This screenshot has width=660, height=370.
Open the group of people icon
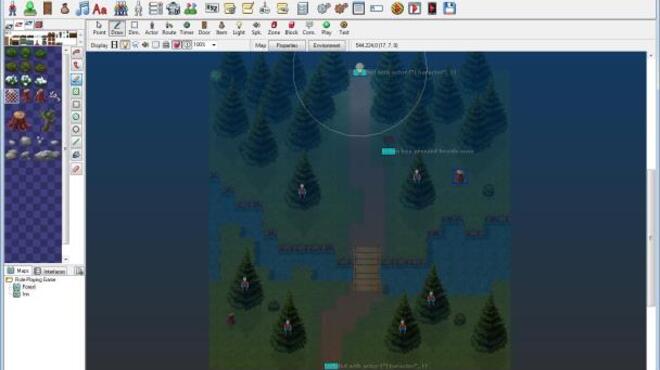click(x=121, y=8)
